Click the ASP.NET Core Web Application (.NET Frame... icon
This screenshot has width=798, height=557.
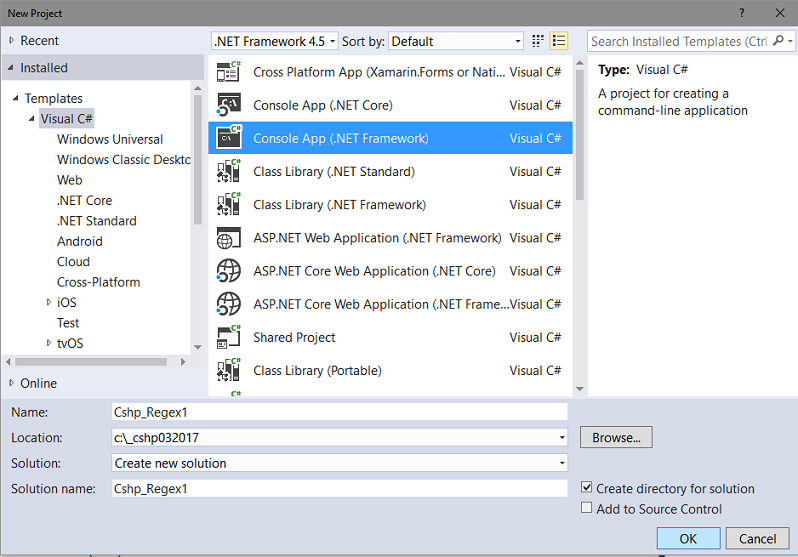pos(229,304)
